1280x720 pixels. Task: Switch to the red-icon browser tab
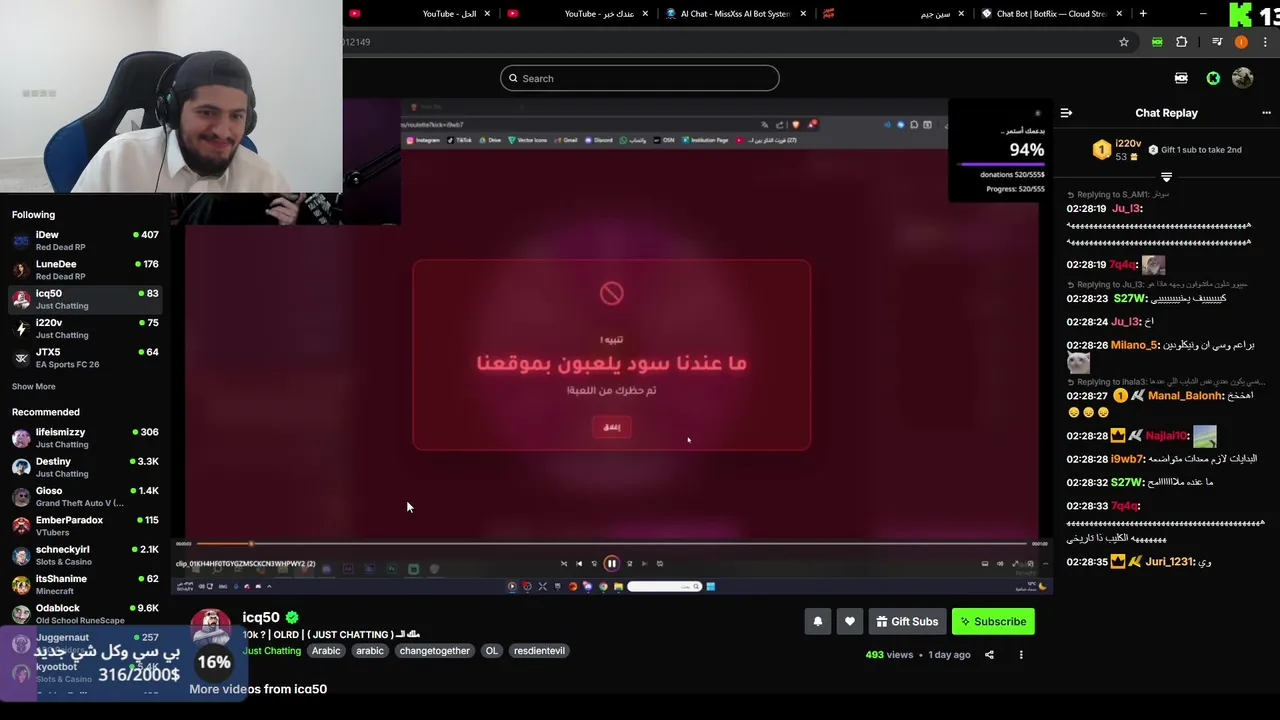tap(893, 14)
